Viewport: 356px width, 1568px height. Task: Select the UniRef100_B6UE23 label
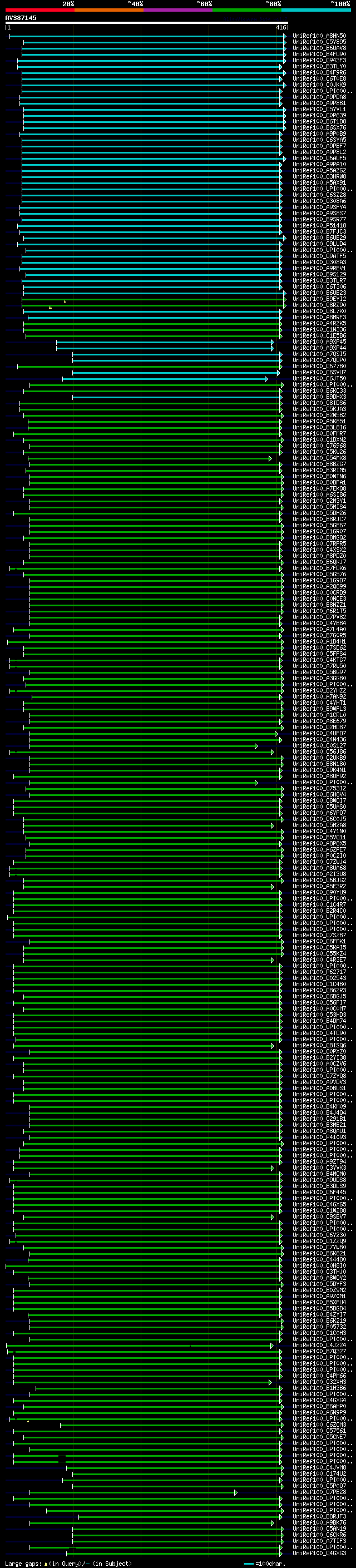319,293
